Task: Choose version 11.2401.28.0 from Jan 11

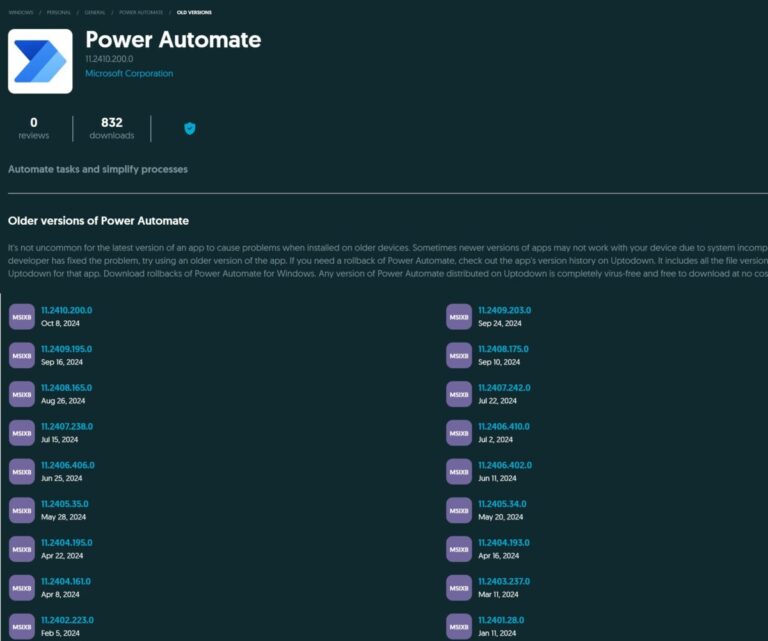Action: pyautogui.click(x=501, y=620)
